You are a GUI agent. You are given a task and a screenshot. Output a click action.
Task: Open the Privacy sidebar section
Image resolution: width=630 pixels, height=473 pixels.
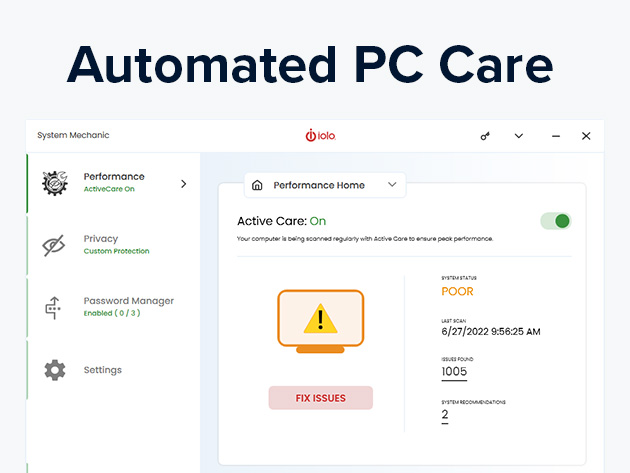(114, 245)
